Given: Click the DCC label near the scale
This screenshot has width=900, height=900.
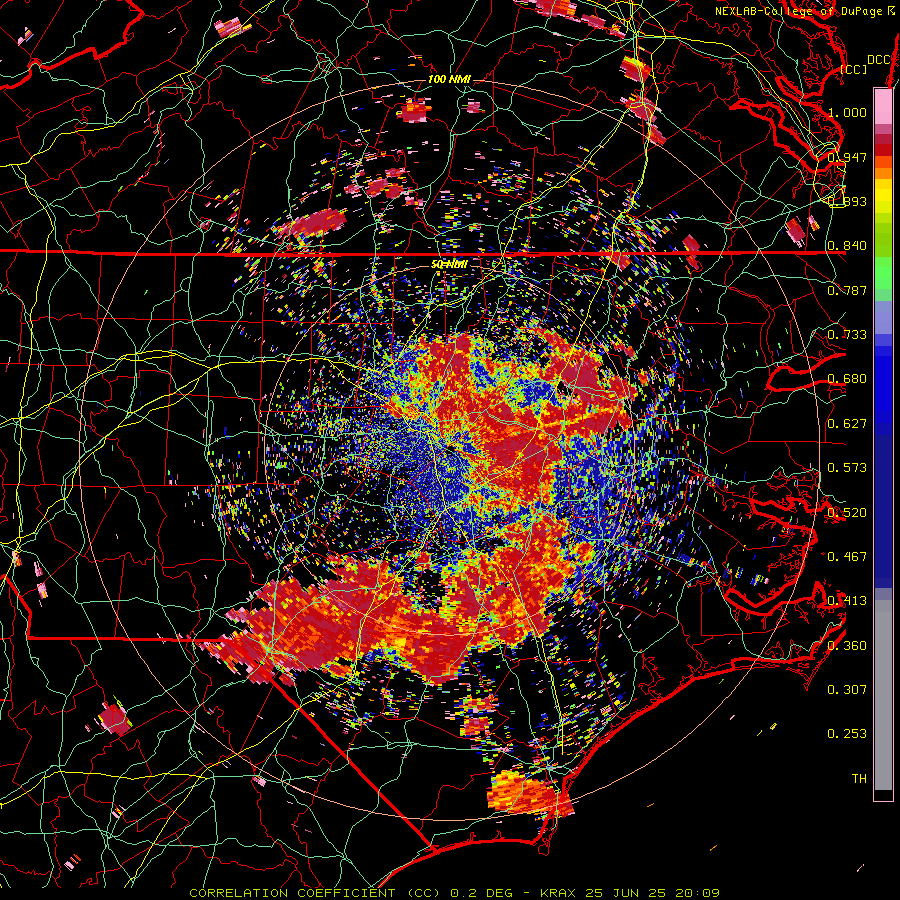Looking at the screenshot, I should click(x=878, y=60).
